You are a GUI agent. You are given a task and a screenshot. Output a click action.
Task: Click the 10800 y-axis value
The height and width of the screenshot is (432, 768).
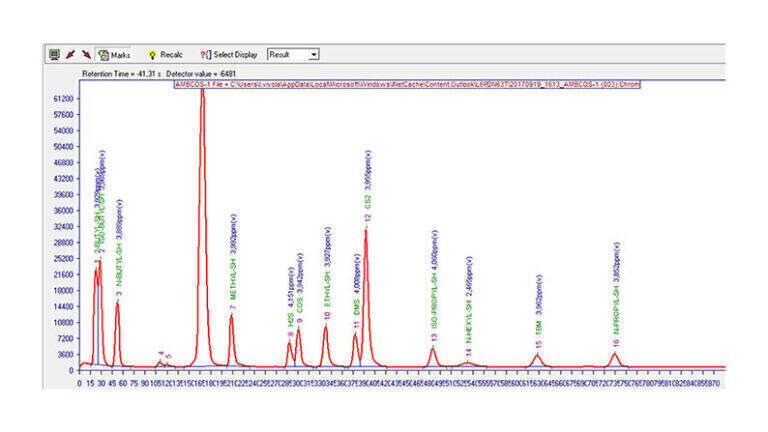pos(63,323)
